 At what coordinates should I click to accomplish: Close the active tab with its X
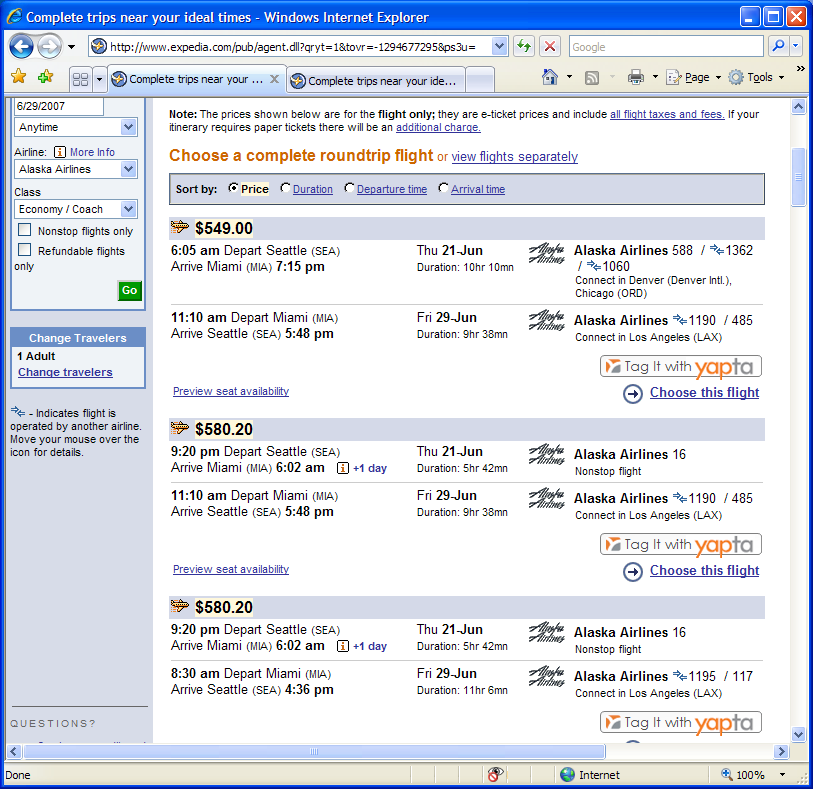[x=274, y=79]
